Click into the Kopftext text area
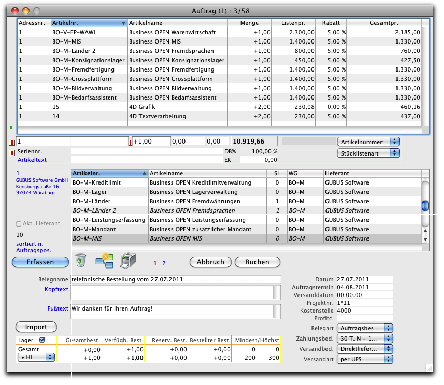 tap(172, 292)
